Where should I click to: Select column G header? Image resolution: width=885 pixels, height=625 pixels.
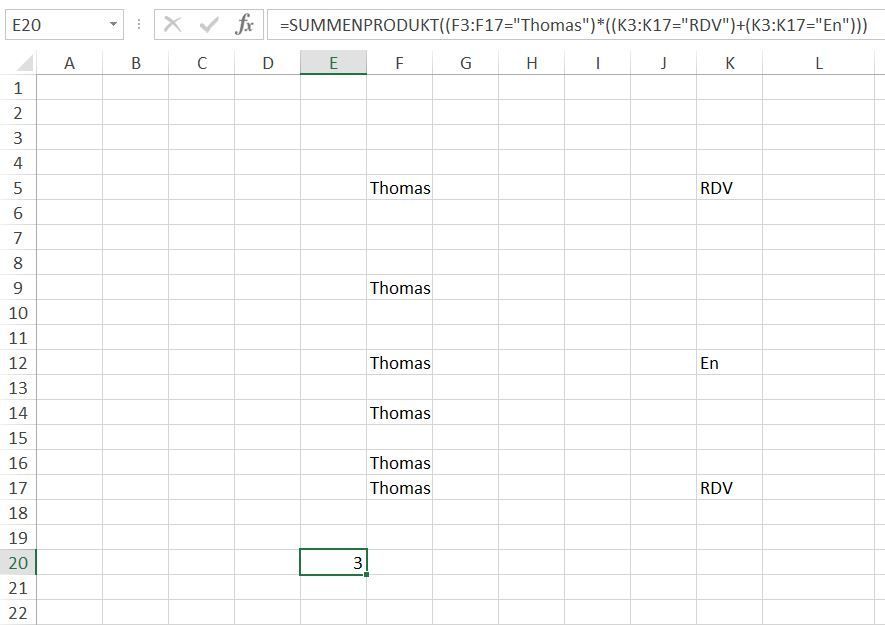pos(466,63)
